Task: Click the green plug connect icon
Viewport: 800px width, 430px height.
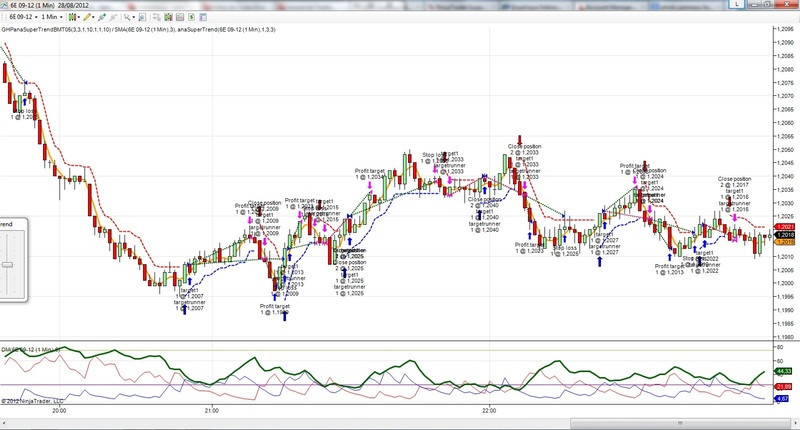Action: [x=102, y=17]
